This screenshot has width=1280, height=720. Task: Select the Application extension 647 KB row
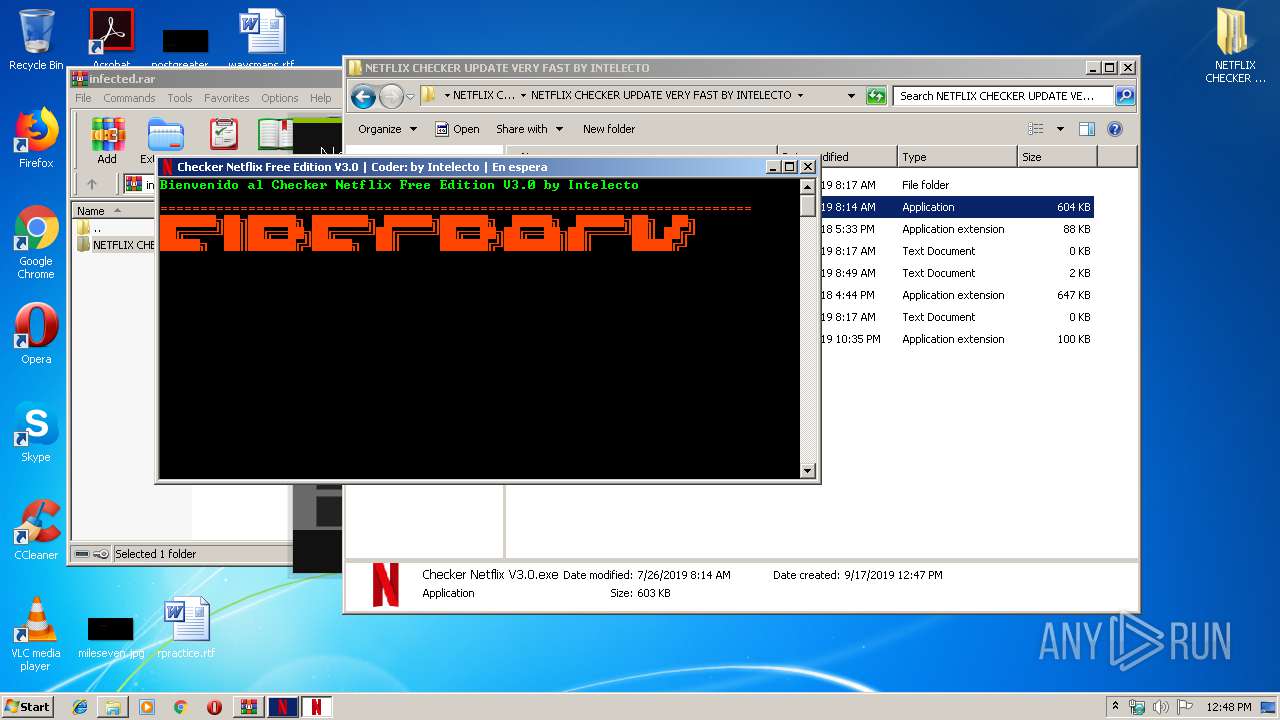pyautogui.click(x=957, y=295)
